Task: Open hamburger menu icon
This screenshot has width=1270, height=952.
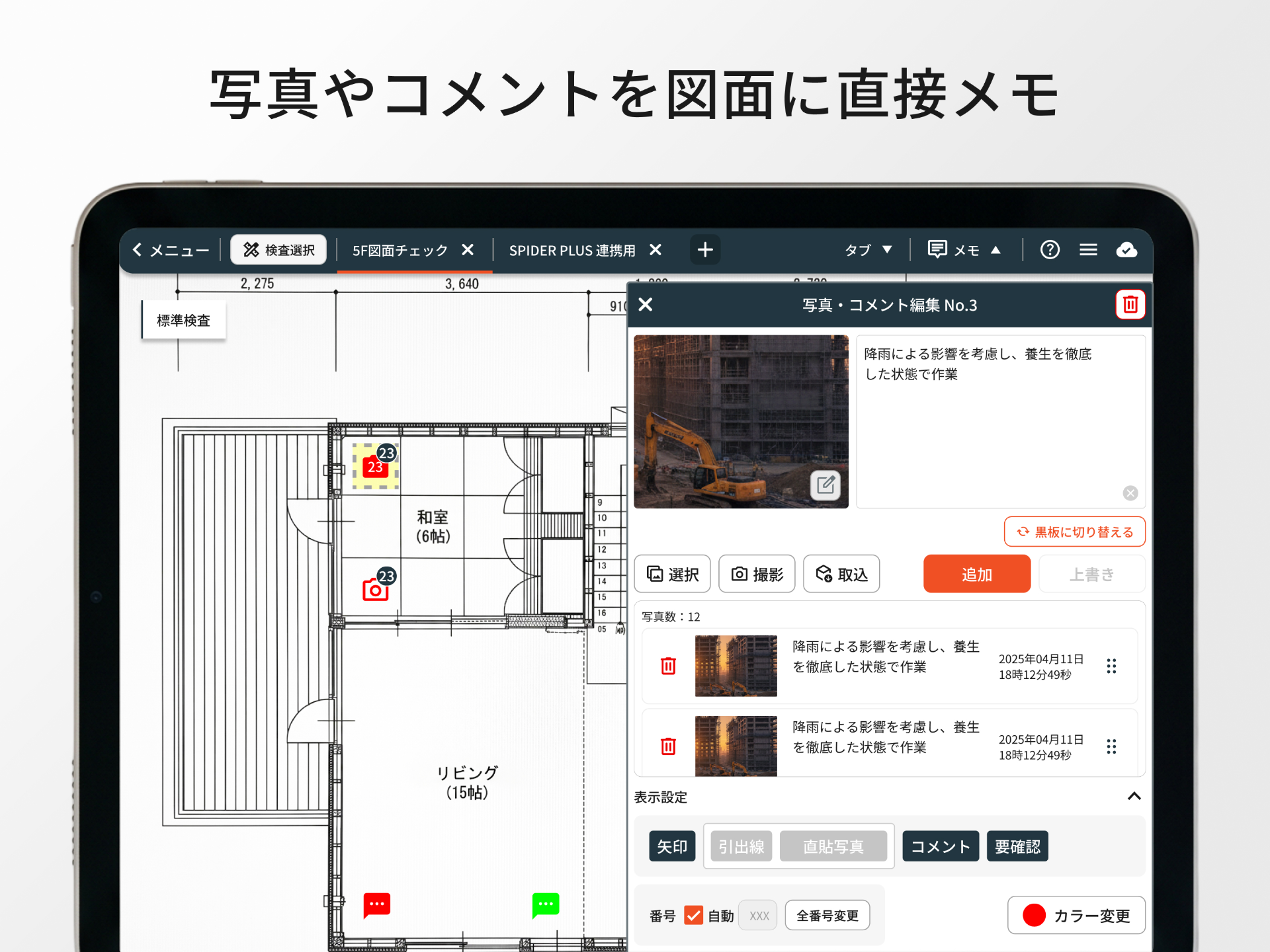Action: point(1088,250)
